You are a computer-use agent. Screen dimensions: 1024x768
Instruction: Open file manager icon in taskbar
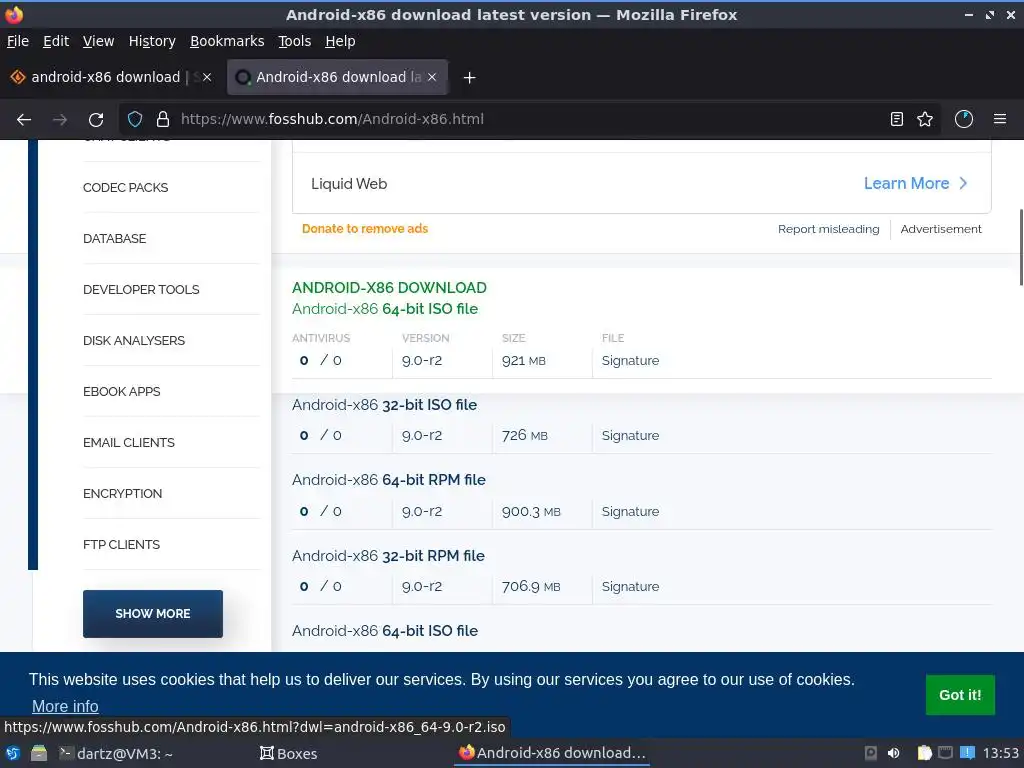39,753
